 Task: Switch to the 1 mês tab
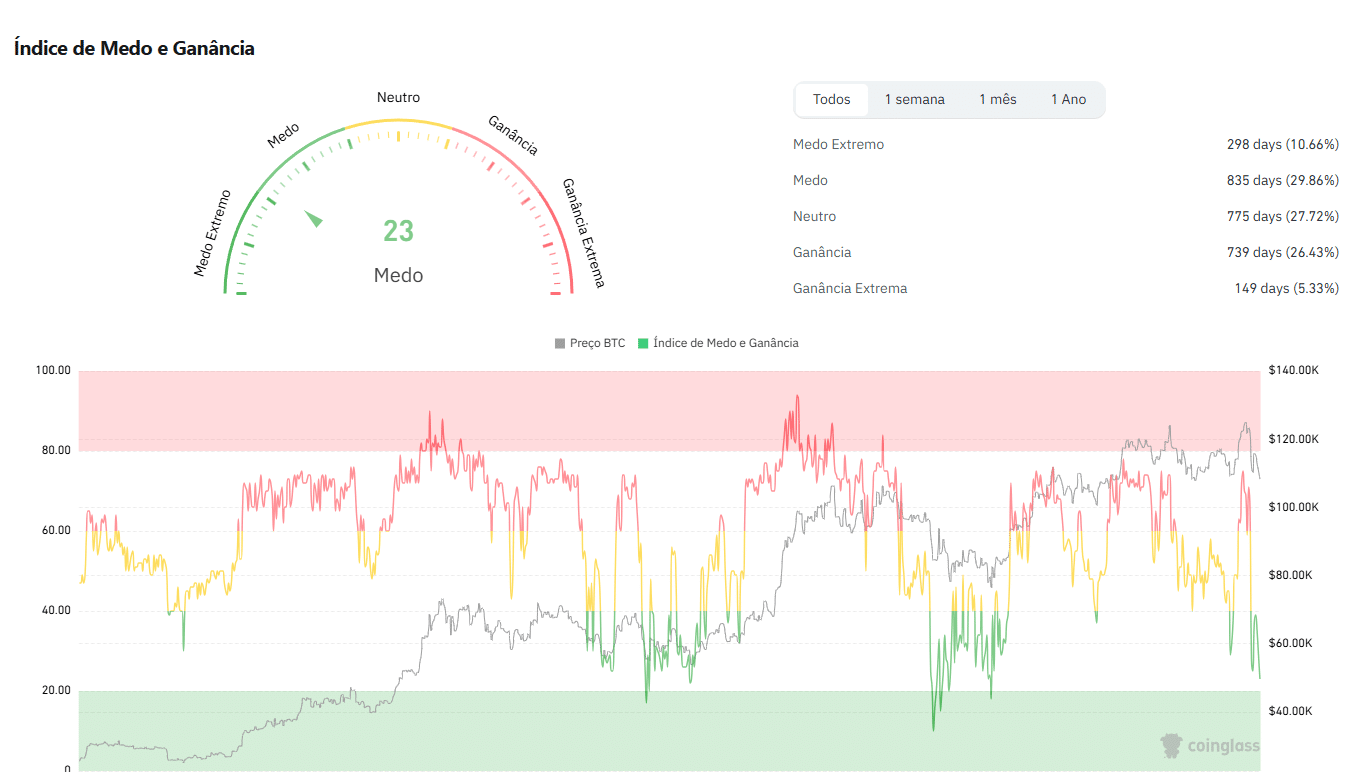tap(997, 99)
